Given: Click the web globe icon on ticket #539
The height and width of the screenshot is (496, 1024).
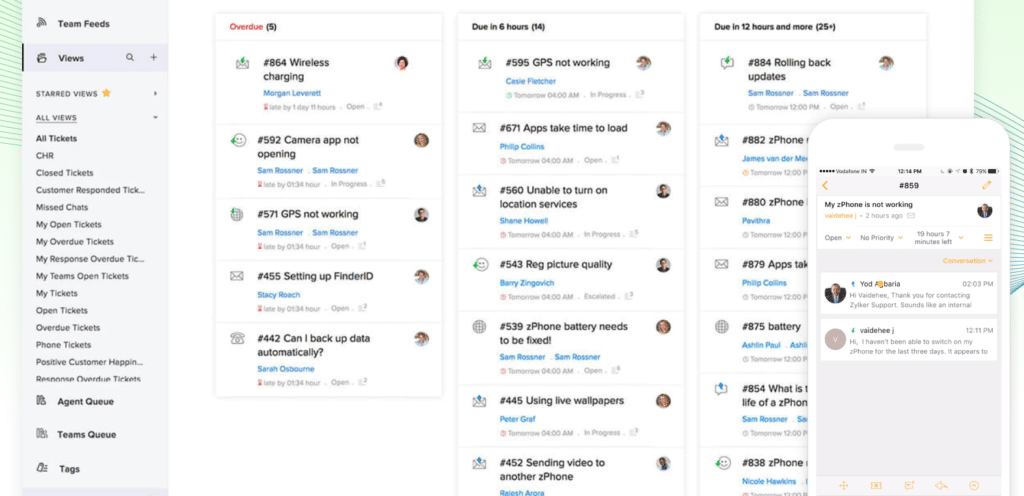Looking at the screenshot, I should click(480, 327).
